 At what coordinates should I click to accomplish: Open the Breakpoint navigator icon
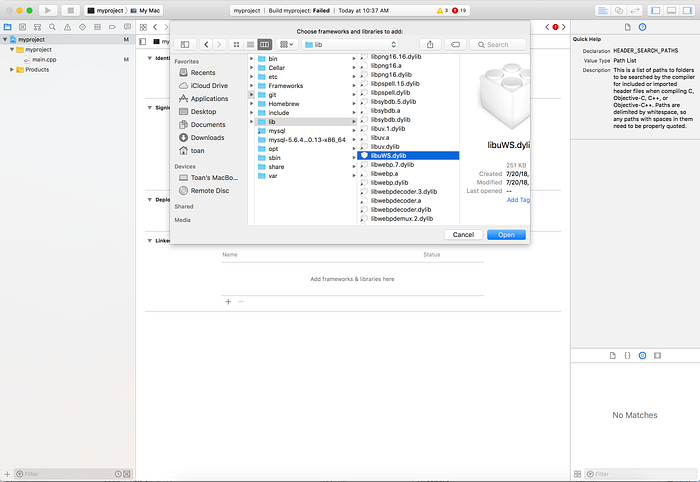(x=112, y=27)
